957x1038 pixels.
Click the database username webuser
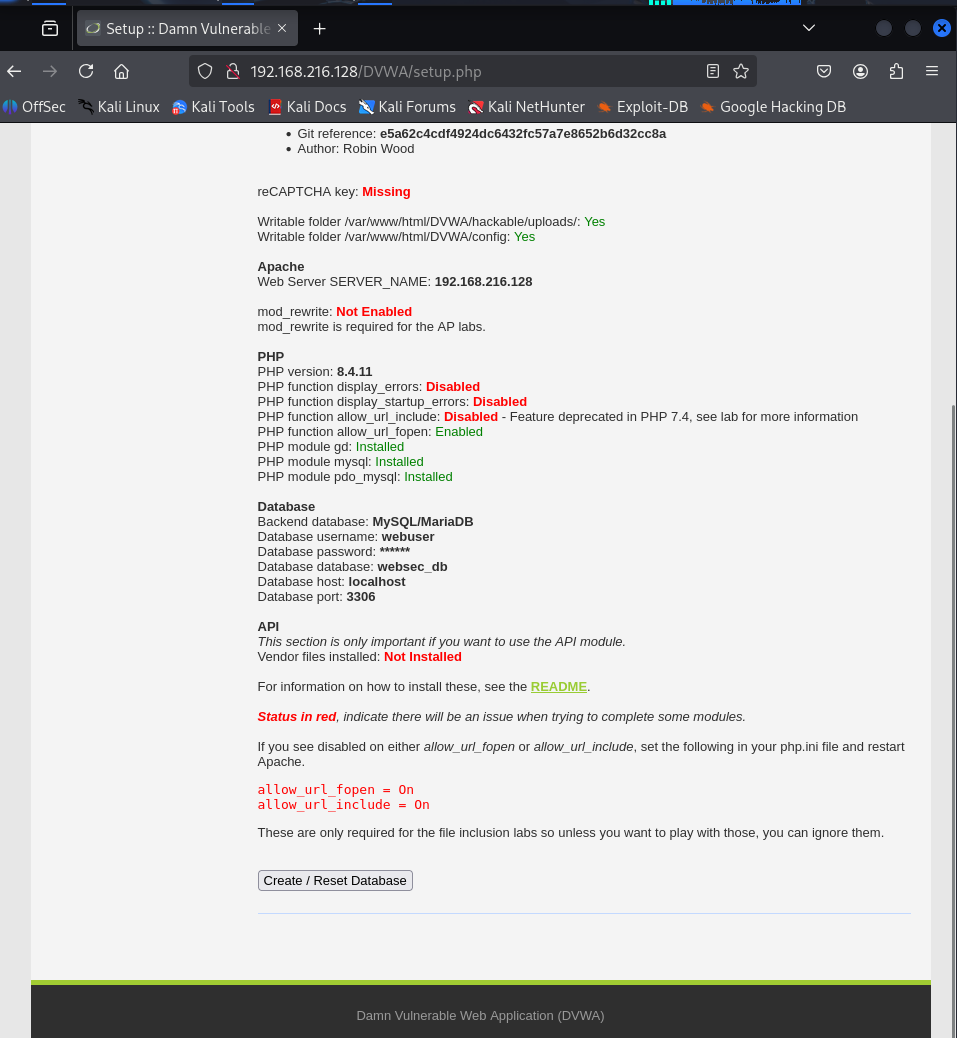pyautogui.click(x=408, y=537)
